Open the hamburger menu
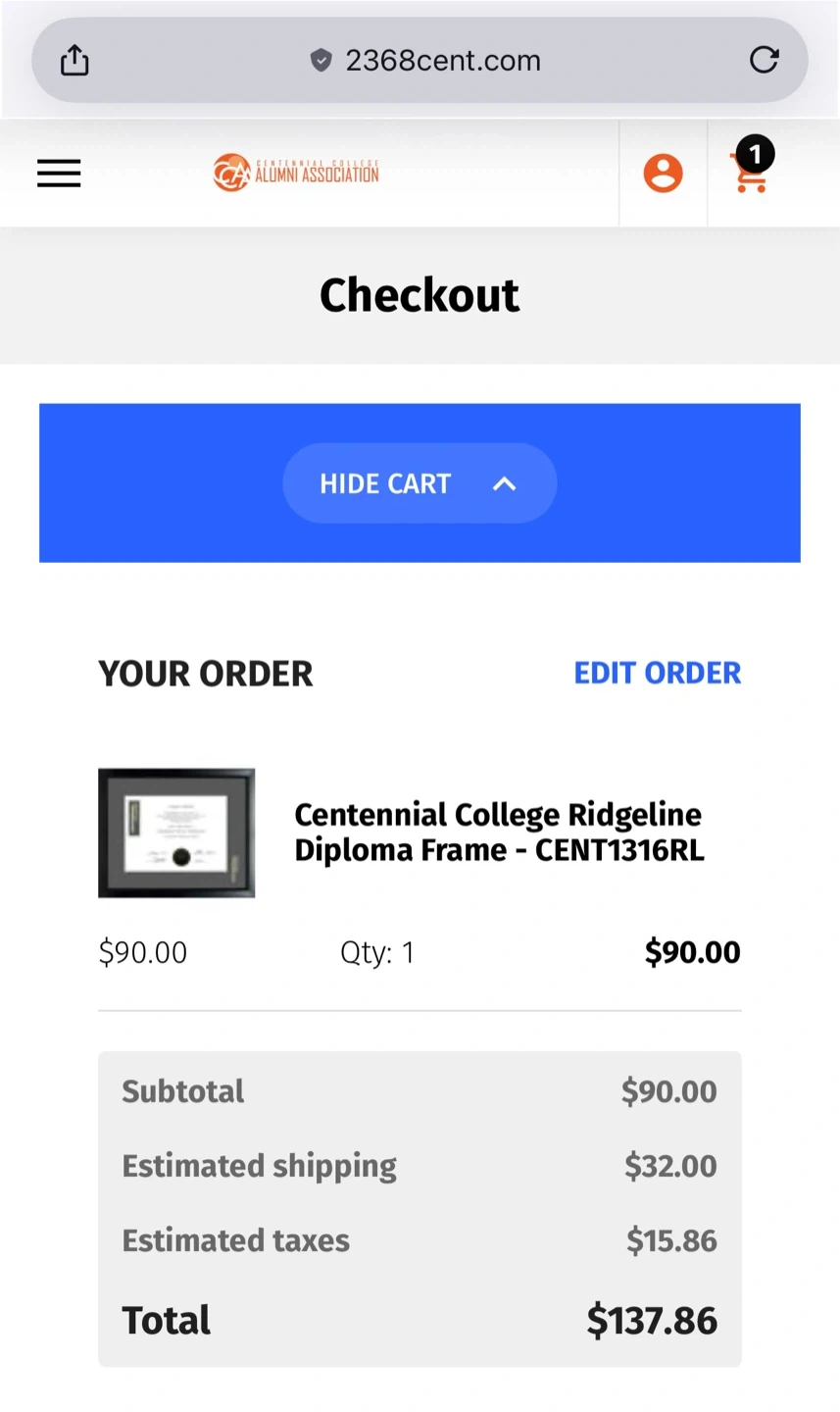Image resolution: width=840 pixels, height=1412 pixels. point(59,174)
